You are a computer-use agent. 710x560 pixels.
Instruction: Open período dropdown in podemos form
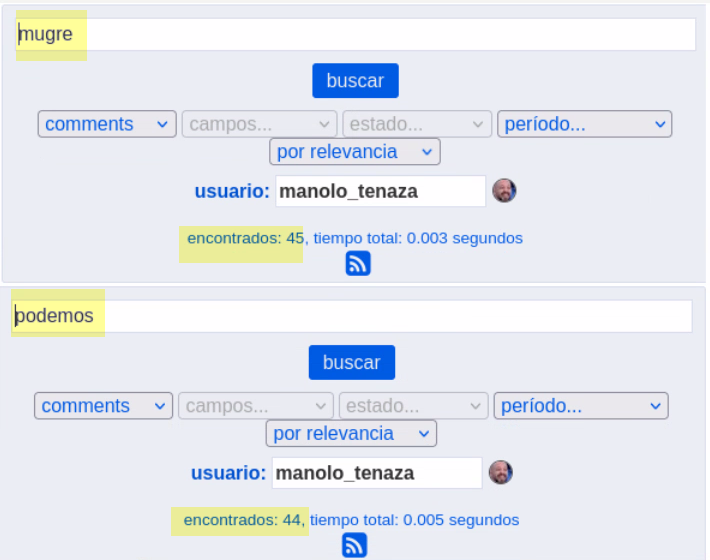tap(581, 406)
